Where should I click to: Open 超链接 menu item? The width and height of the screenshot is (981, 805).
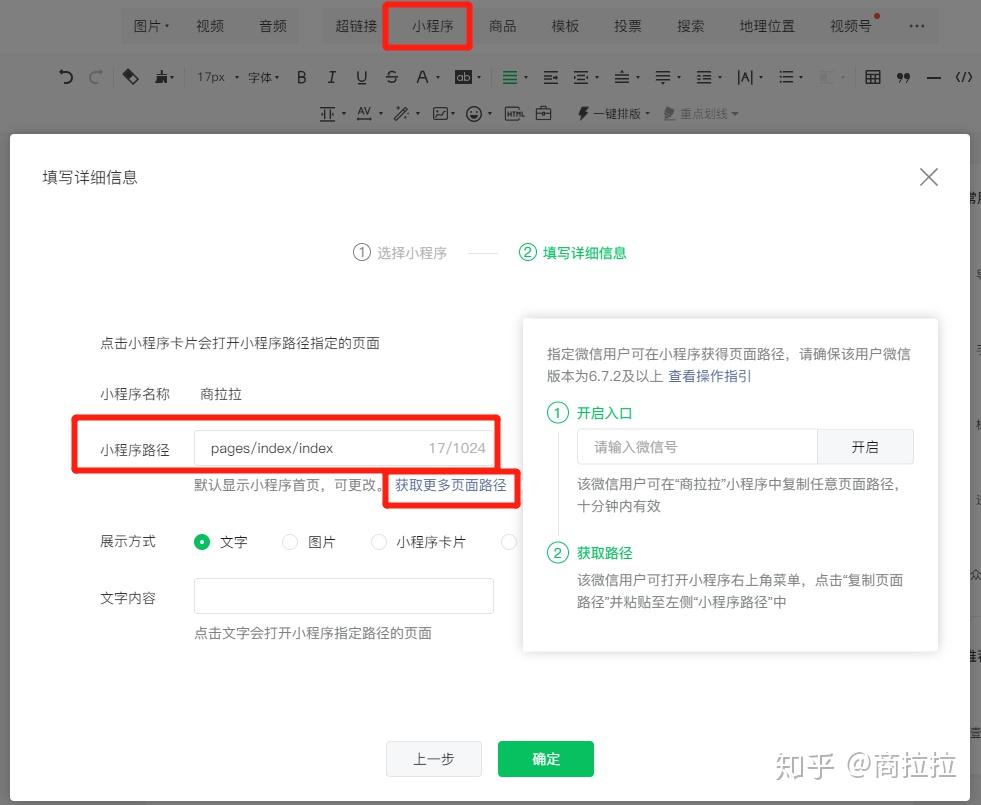point(356,26)
